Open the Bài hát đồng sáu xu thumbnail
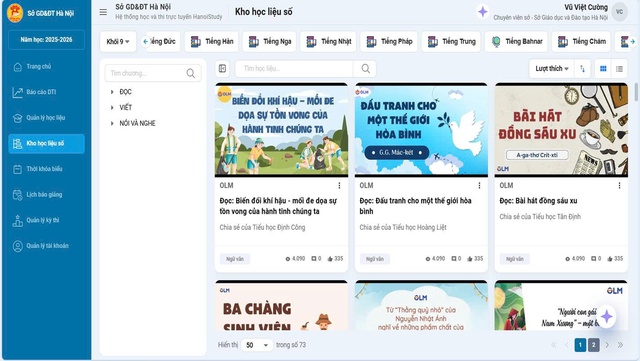The image size is (640, 361). (561, 130)
